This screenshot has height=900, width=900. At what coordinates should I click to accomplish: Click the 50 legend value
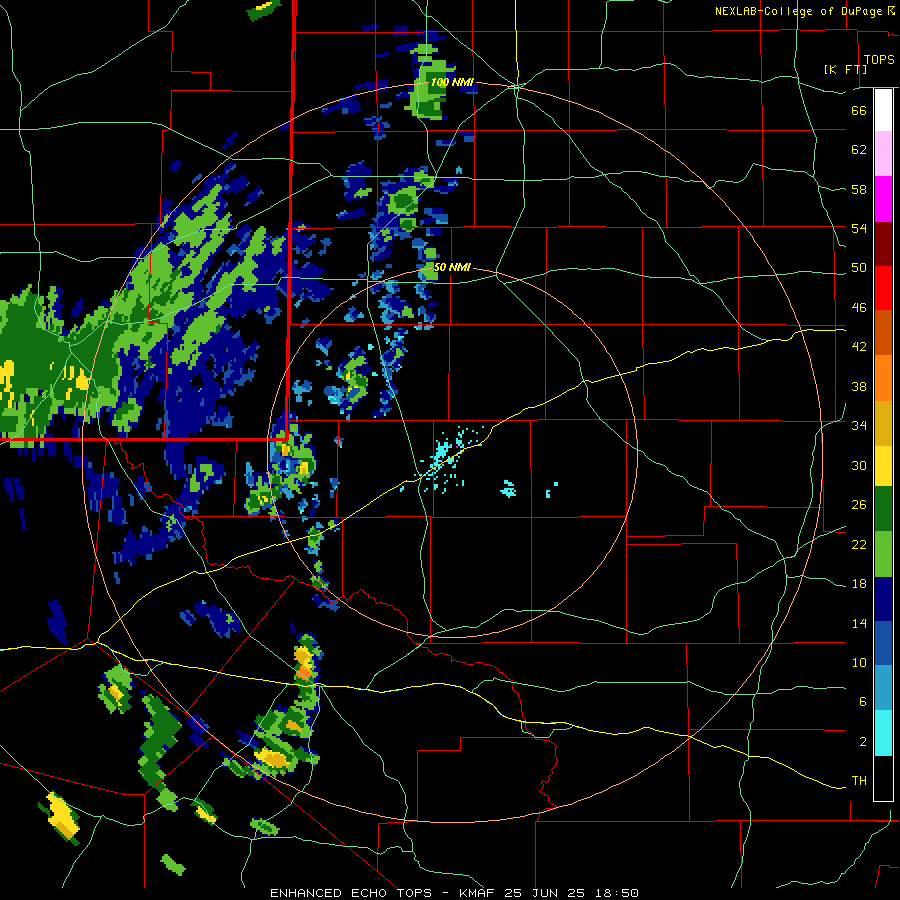[859, 268]
